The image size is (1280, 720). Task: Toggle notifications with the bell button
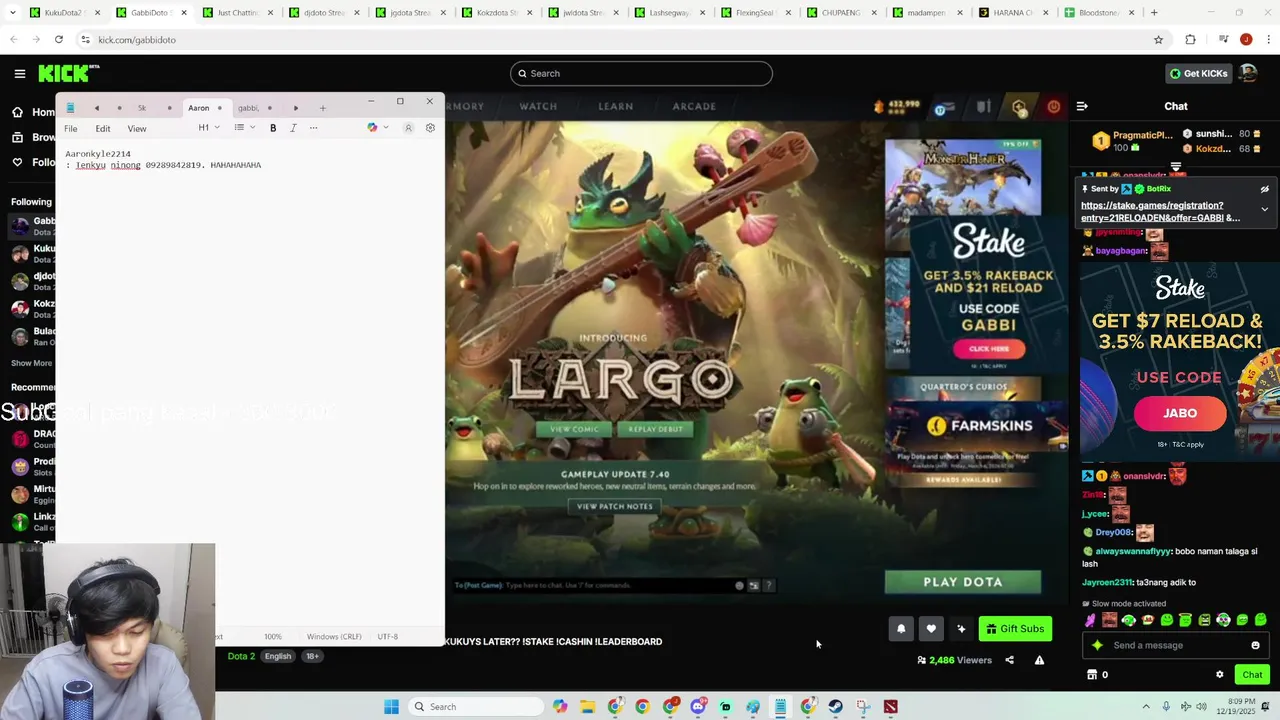point(901,629)
